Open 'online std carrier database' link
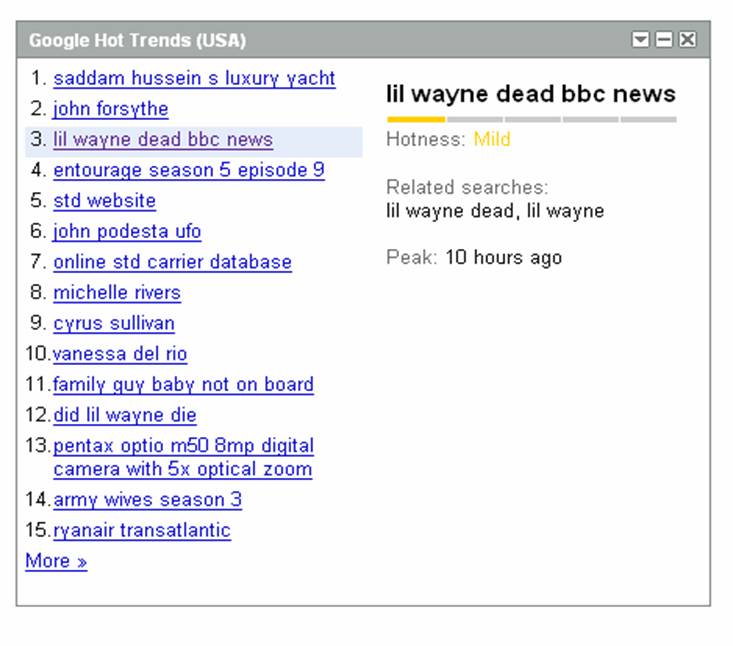 [172, 262]
